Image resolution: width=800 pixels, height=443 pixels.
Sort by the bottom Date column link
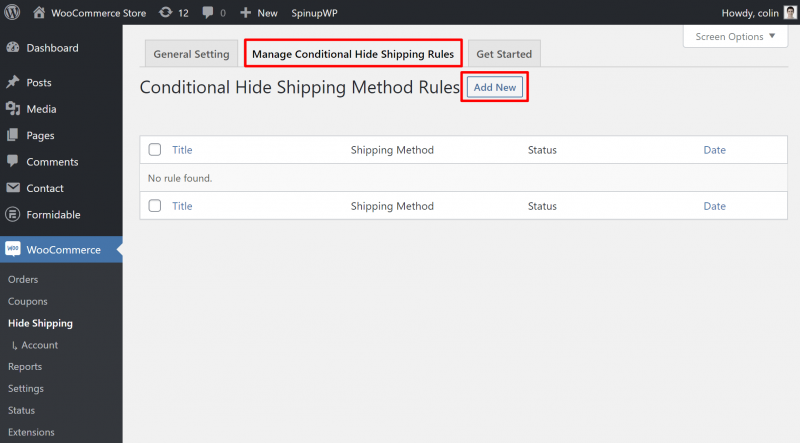[x=714, y=206]
